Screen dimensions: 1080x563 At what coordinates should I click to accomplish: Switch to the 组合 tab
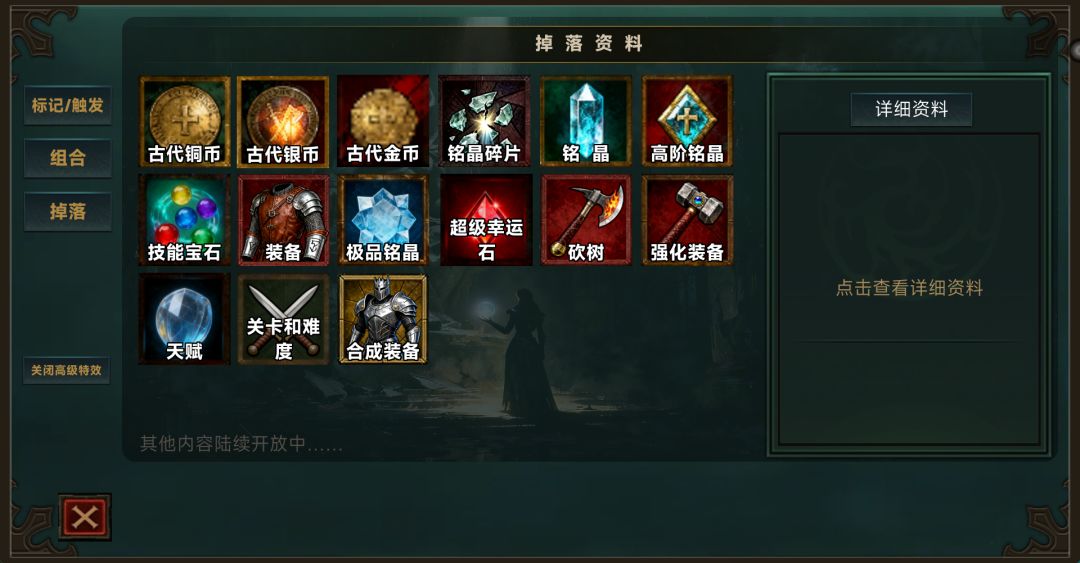(68, 158)
